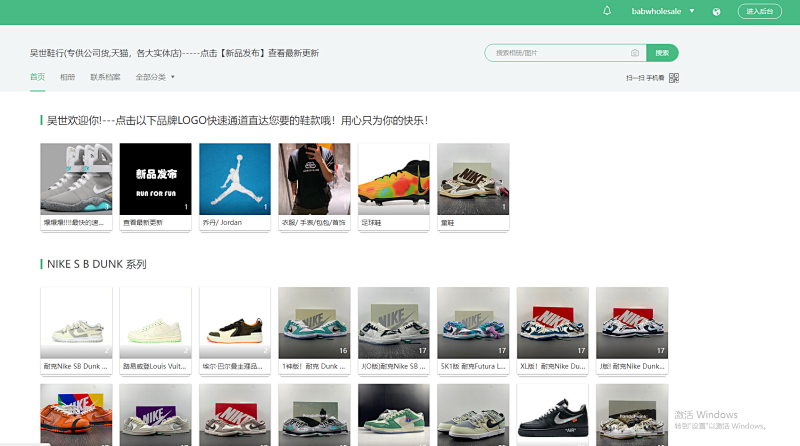Open the black-orange sneaker album
The width and height of the screenshot is (800, 446).
click(x=235, y=323)
